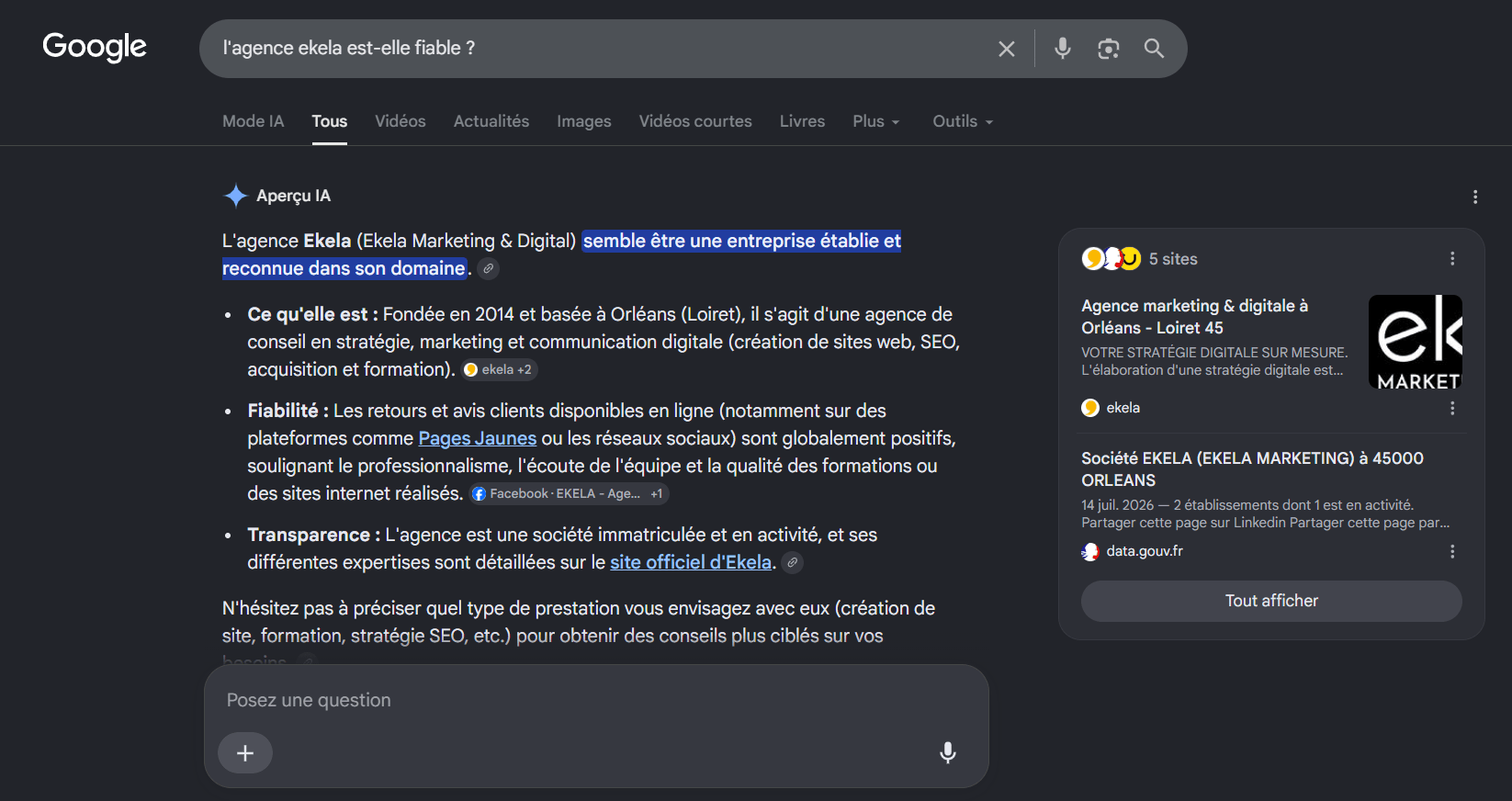Follow the Pages Jaunes link
1512x801 pixels.
478,438
